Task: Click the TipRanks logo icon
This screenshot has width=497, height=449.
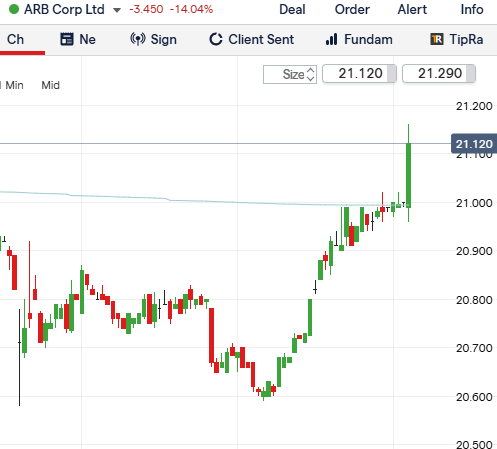Action: pos(437,39)
